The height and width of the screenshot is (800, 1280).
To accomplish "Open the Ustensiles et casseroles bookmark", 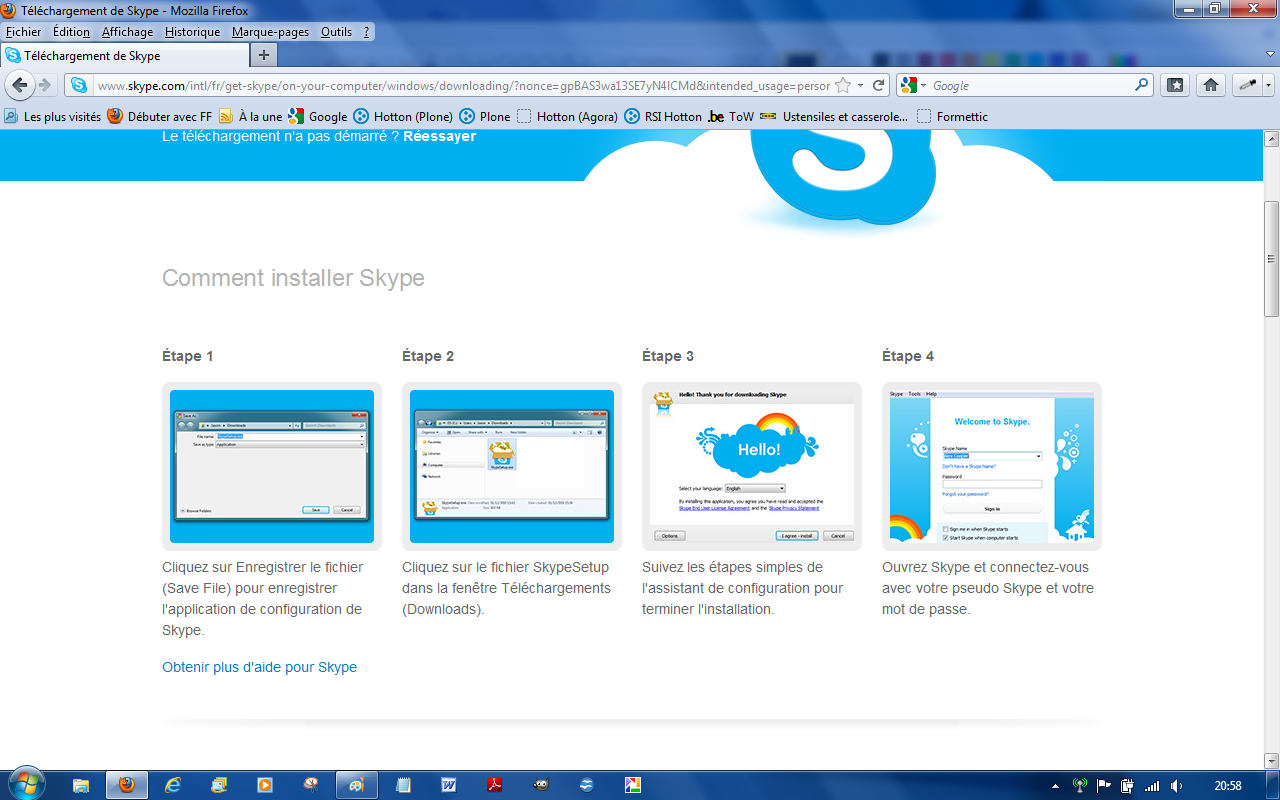I will pyautogui.click(x=834, y=117).
